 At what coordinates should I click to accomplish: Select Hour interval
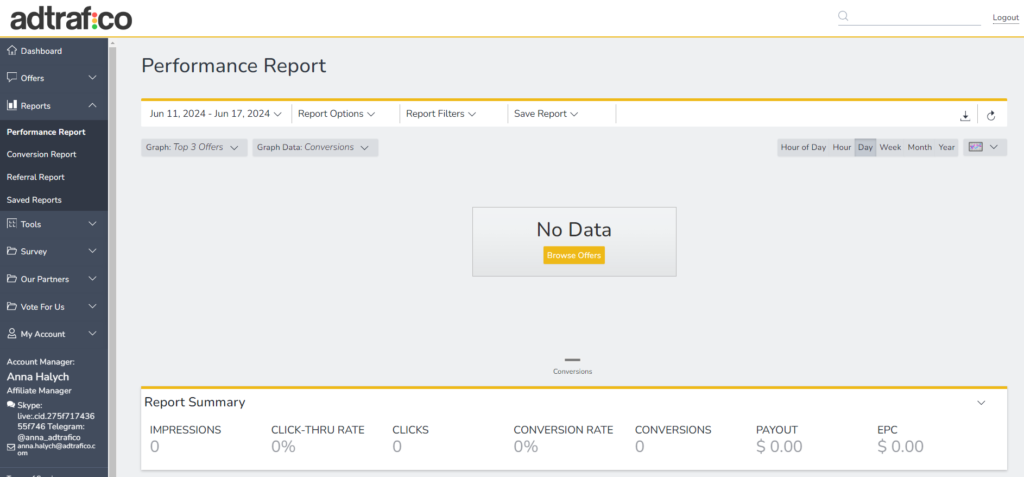click(x=842, y=148)
